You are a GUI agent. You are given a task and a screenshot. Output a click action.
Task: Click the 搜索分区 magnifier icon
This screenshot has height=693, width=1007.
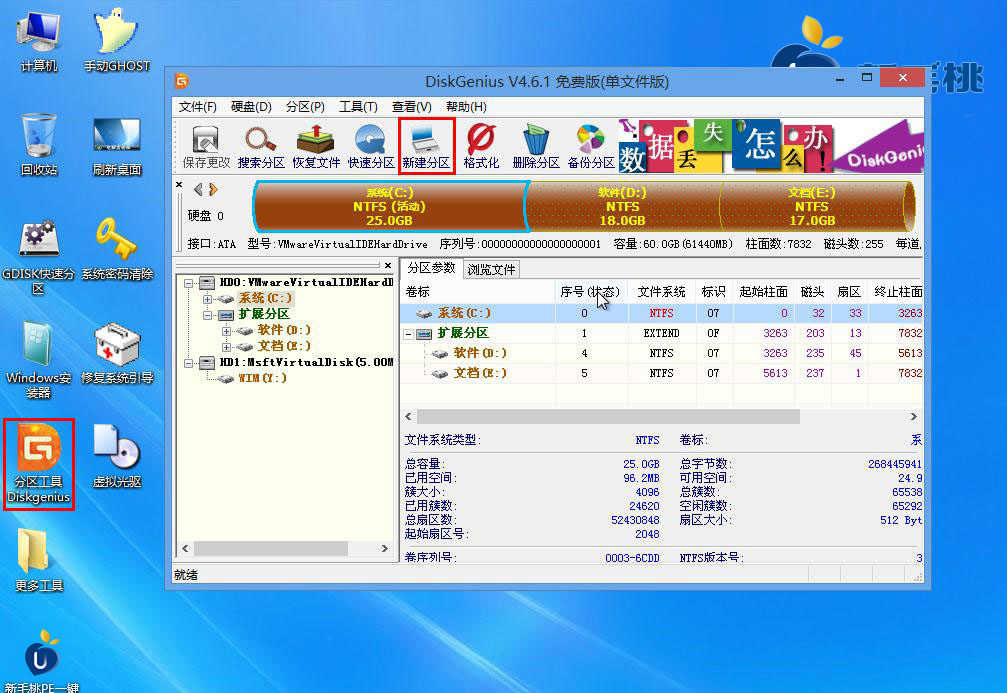point(261,146)
